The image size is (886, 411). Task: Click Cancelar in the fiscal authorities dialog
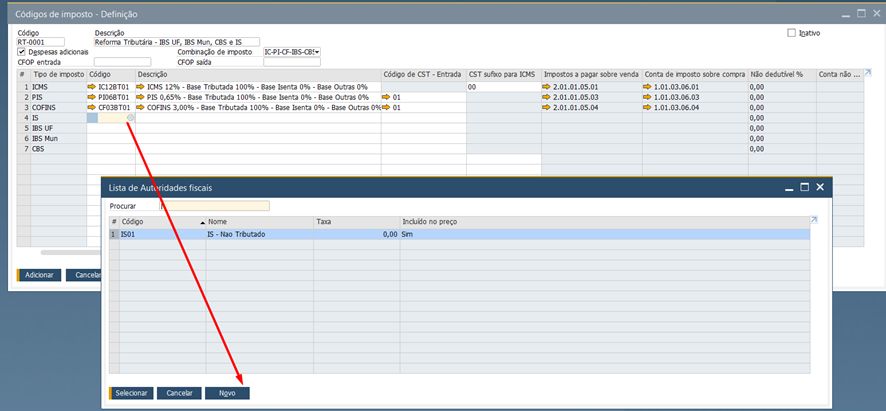click(x=178, y=393)
